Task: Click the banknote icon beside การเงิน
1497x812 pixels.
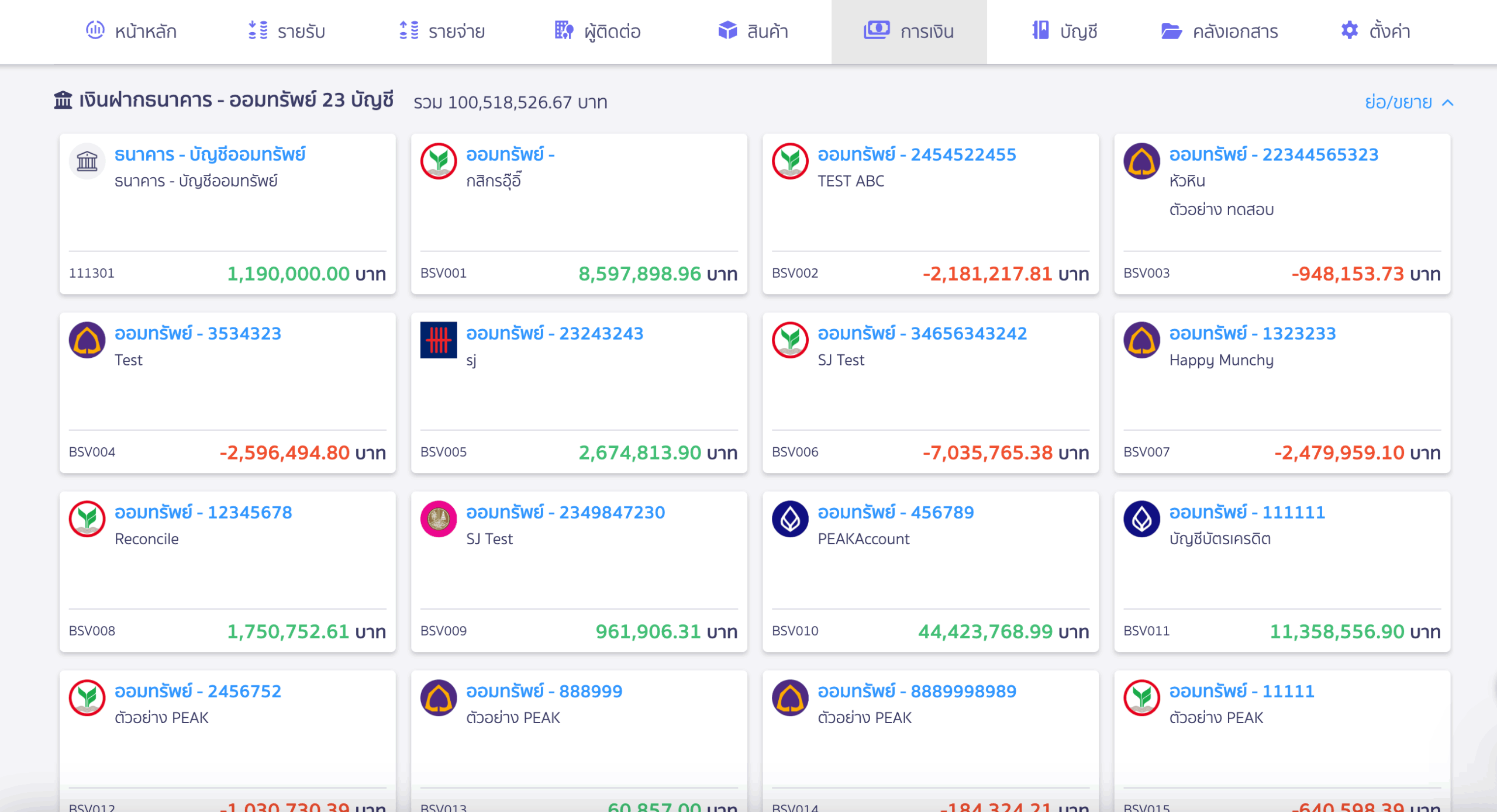Action: point(877,30)
